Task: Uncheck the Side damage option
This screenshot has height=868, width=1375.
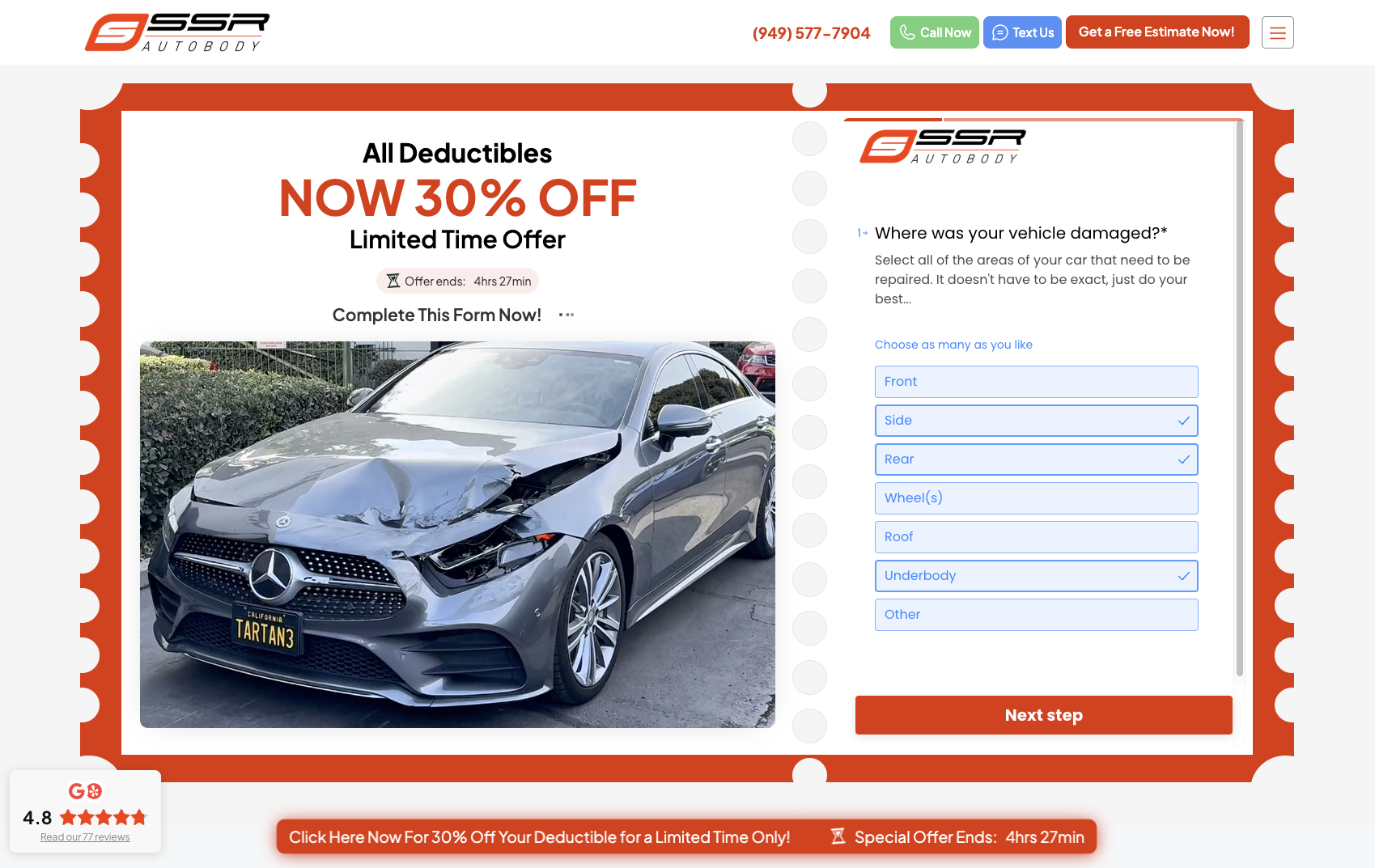Action: 1036,421
